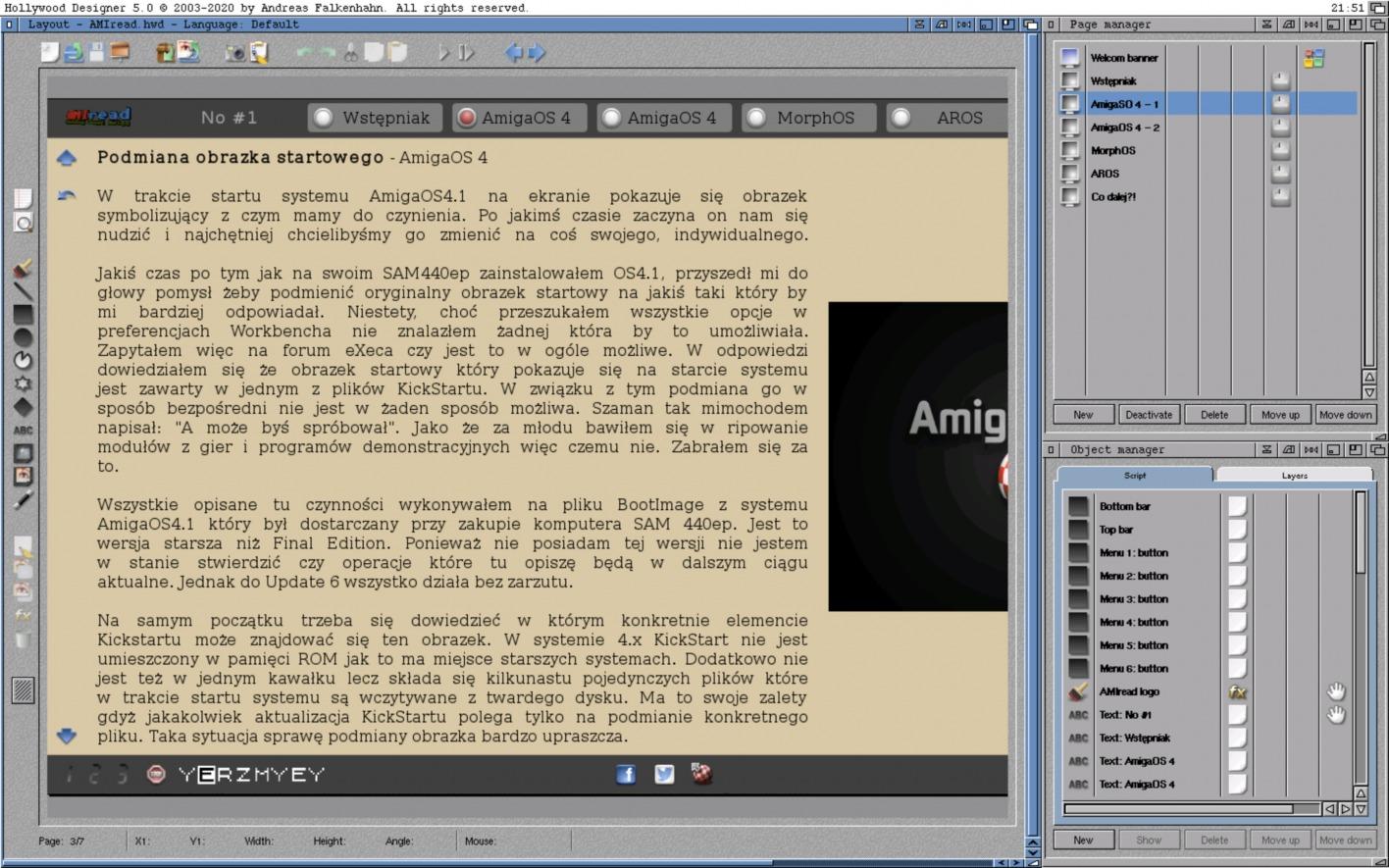Viewport: 1389px width, 868px height.
Task: Click the colored blocks icon on Welcom banner row
Action: click(x=1313, y=59)
